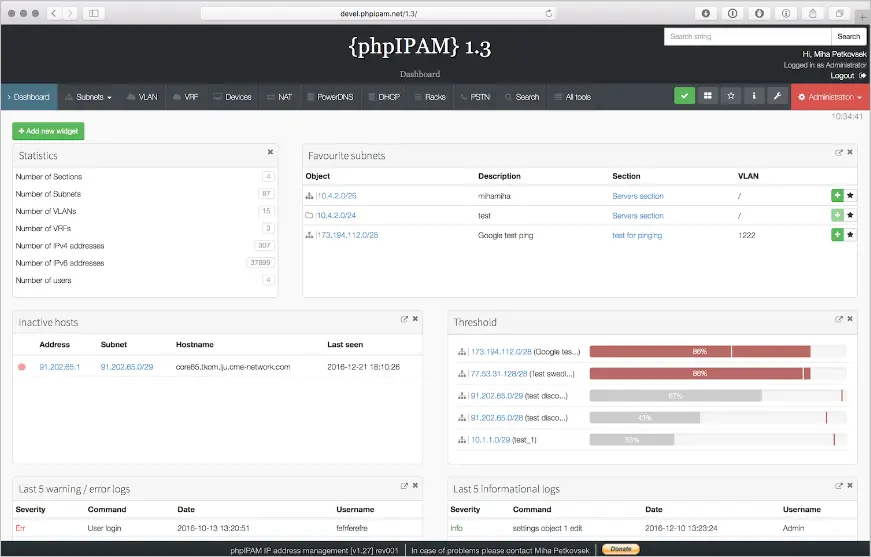The width and height of the screenshot is (871, 557).
Task: Click the 67% usage bar for 91.202.65.0/29
Action: (x=675, y=395)
